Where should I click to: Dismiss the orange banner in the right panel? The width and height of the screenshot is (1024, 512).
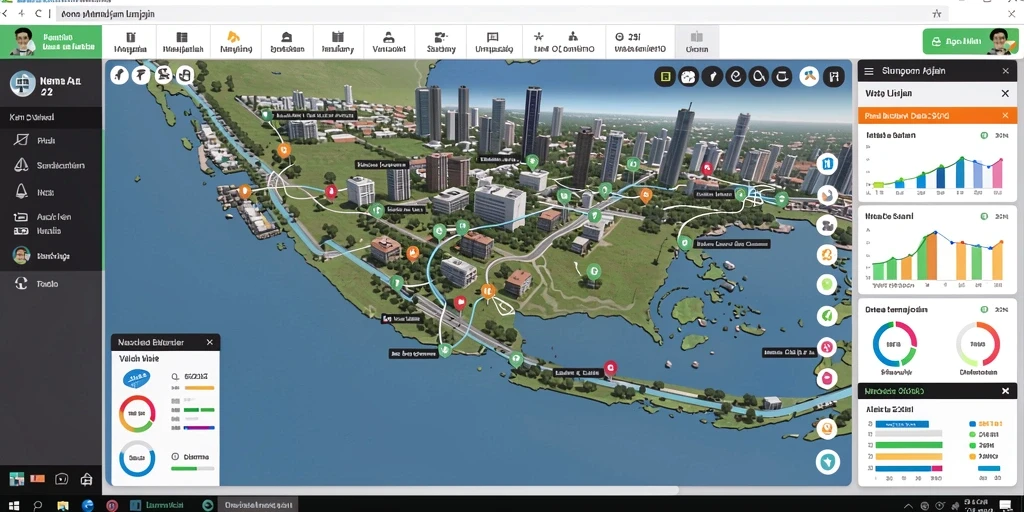point(1005,116)
